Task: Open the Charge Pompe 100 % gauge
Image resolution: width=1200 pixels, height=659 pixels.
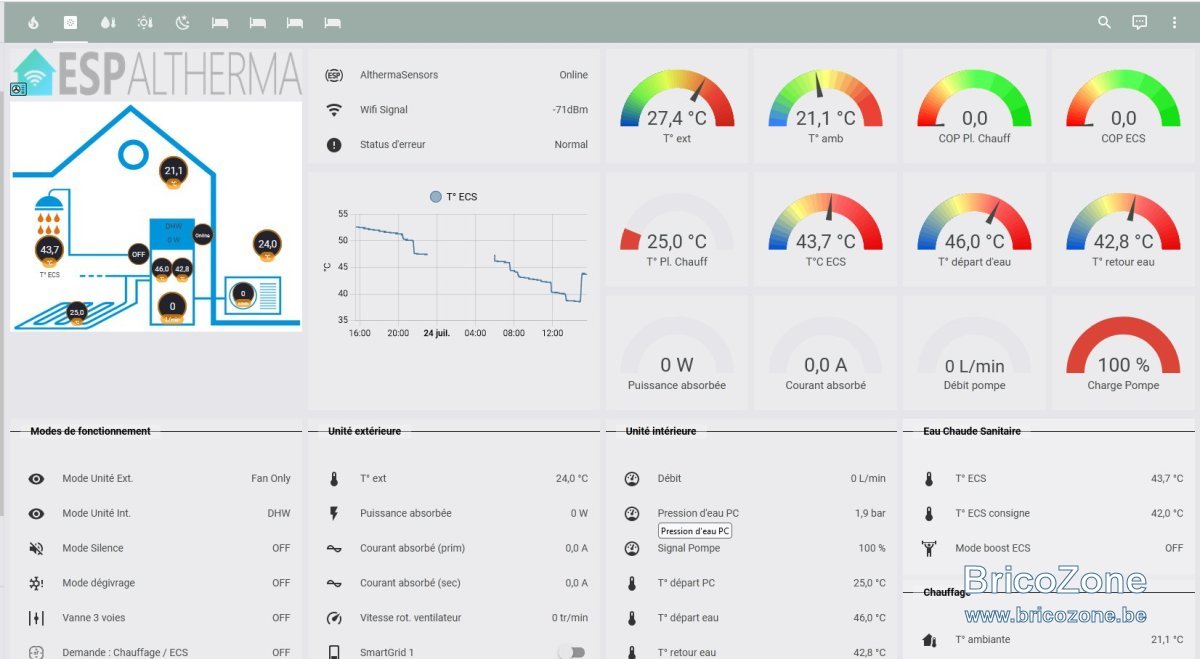Action: tap(1123, 353)
